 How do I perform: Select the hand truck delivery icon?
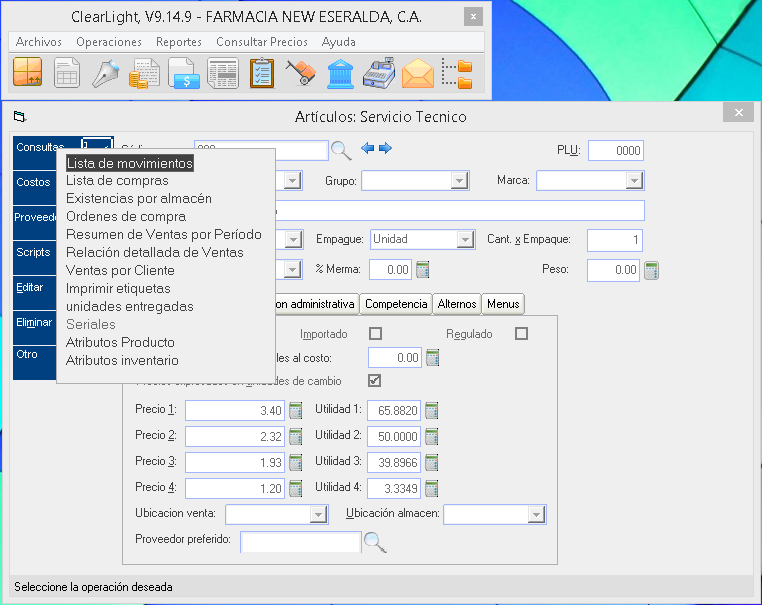(301, 73)
